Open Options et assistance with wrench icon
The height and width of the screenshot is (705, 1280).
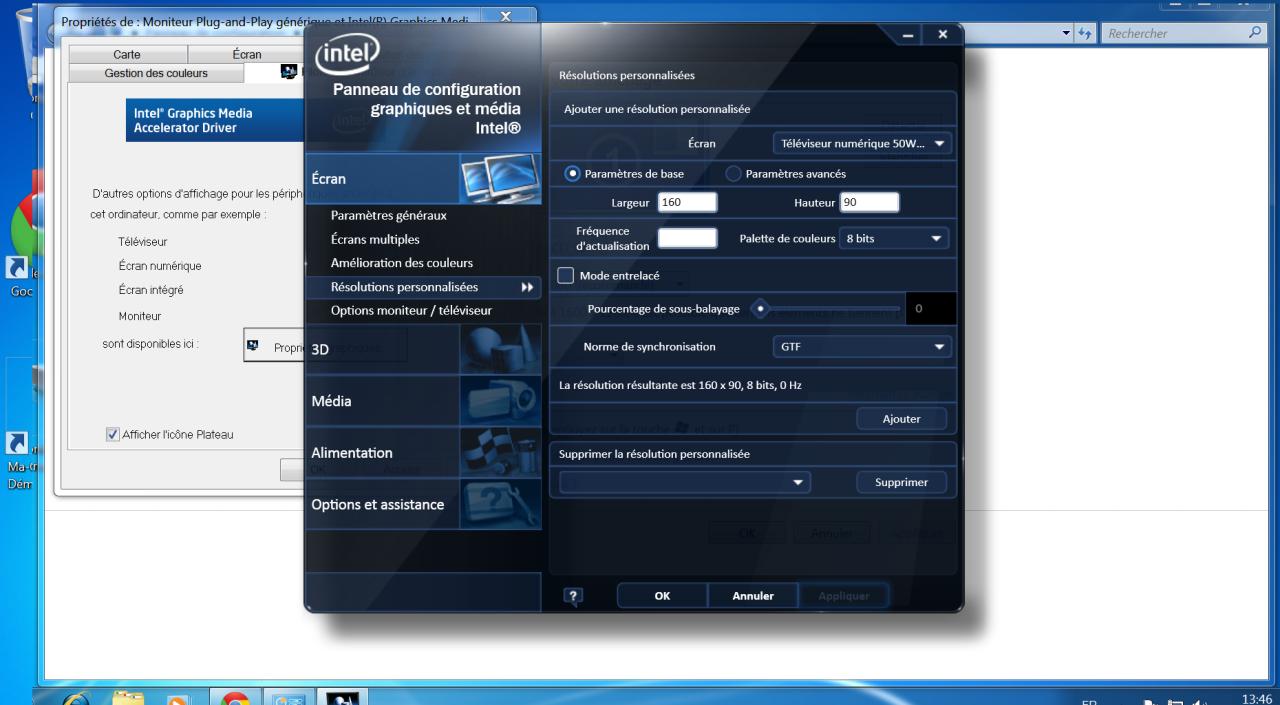(x=422, y=504)
